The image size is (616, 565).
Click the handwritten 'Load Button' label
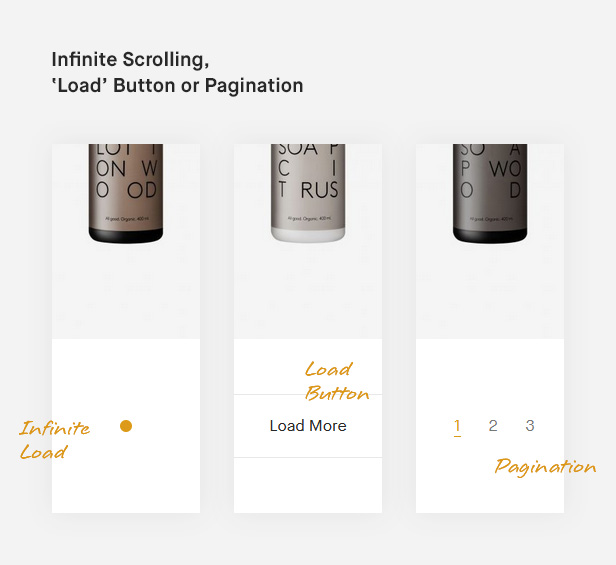pos(336,381)
